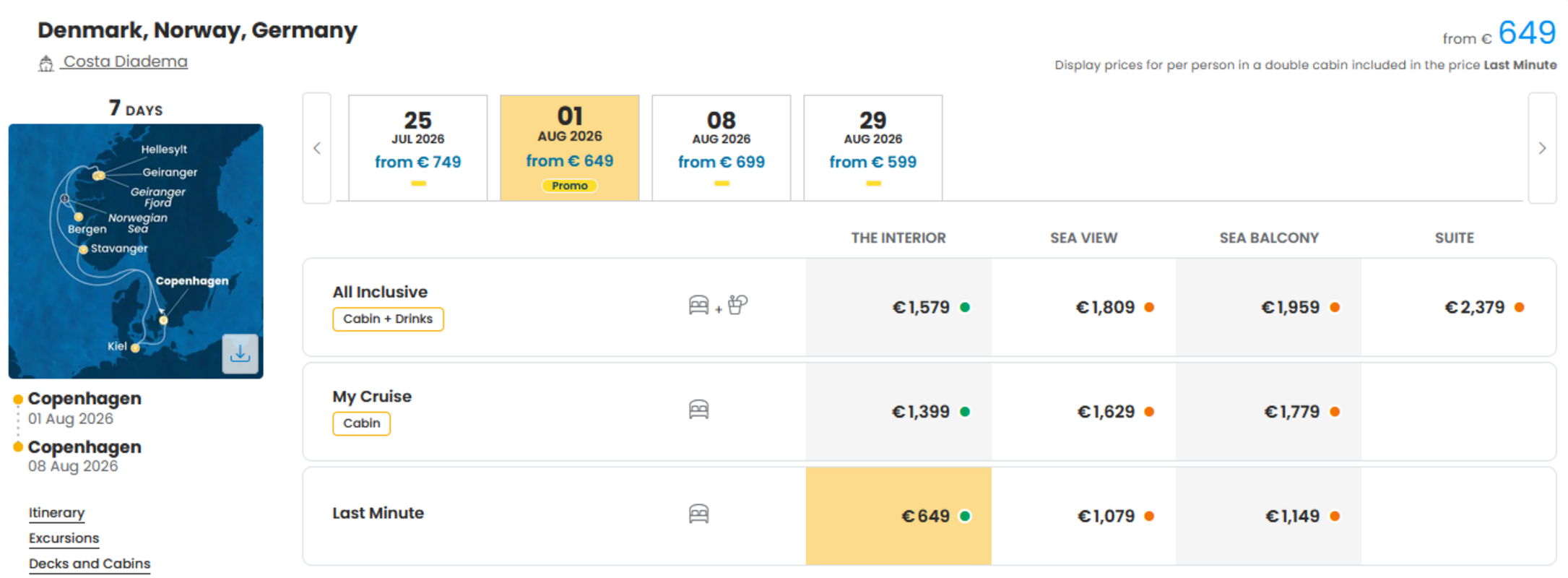The height and width of the screenshot is (578, 1568).
Task: Click the My Cruise fare title
Action: tap(372, 397)
